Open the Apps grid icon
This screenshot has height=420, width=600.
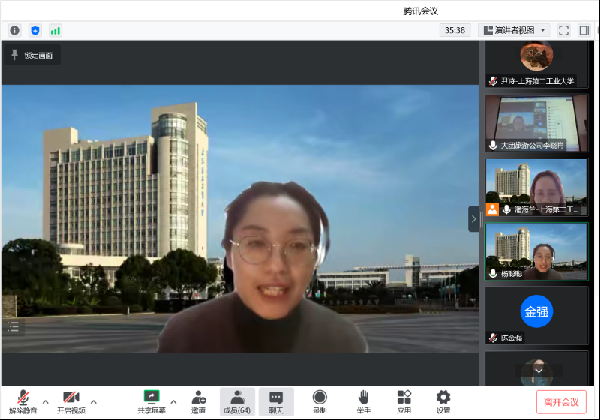(404, 398)
